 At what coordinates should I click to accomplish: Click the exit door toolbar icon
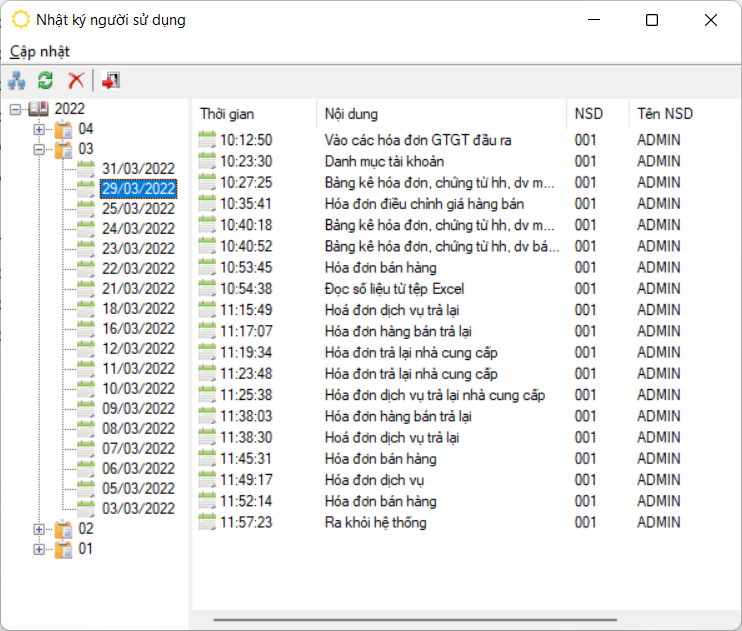[110, 81]
